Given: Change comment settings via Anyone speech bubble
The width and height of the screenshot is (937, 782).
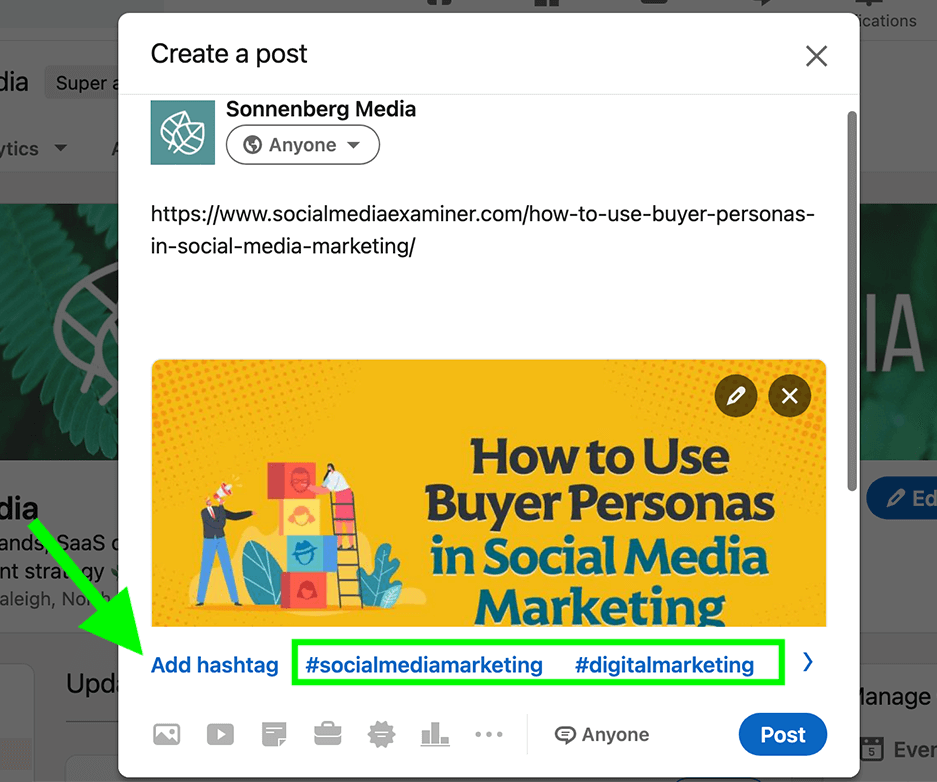Looking at the screenshot, I should coord(602,734).
